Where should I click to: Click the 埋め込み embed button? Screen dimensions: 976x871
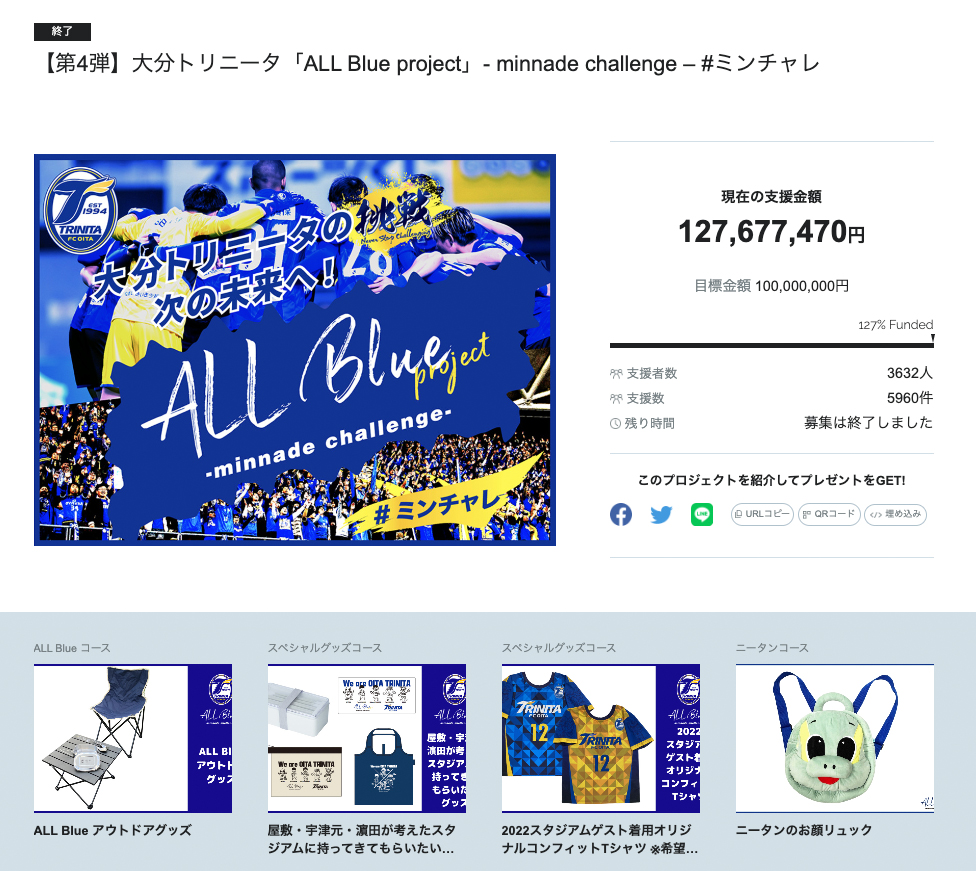click(x=896, y=514)
